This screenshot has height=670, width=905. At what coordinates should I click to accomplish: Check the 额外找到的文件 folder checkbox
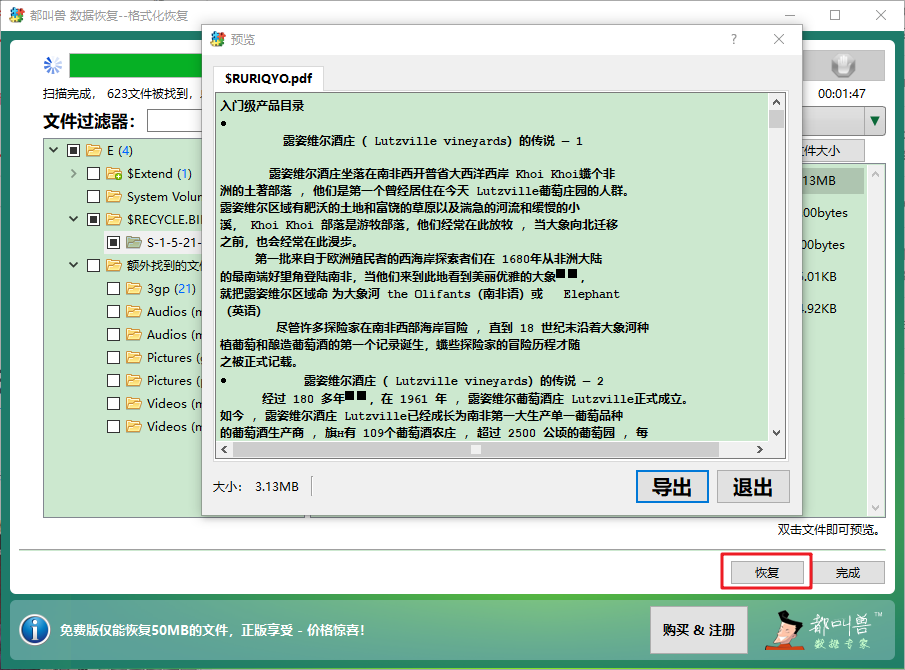94,265
